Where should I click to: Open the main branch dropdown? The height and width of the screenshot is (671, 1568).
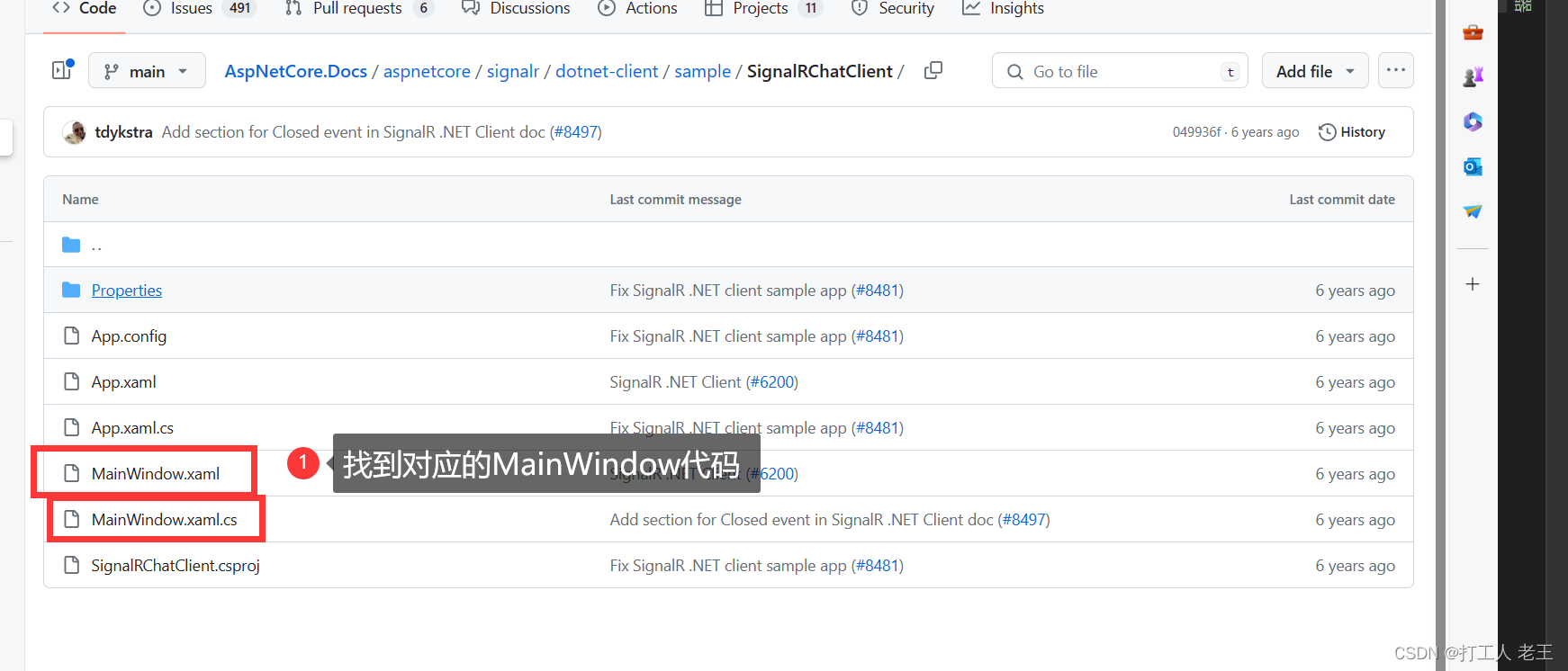(147, 71)
